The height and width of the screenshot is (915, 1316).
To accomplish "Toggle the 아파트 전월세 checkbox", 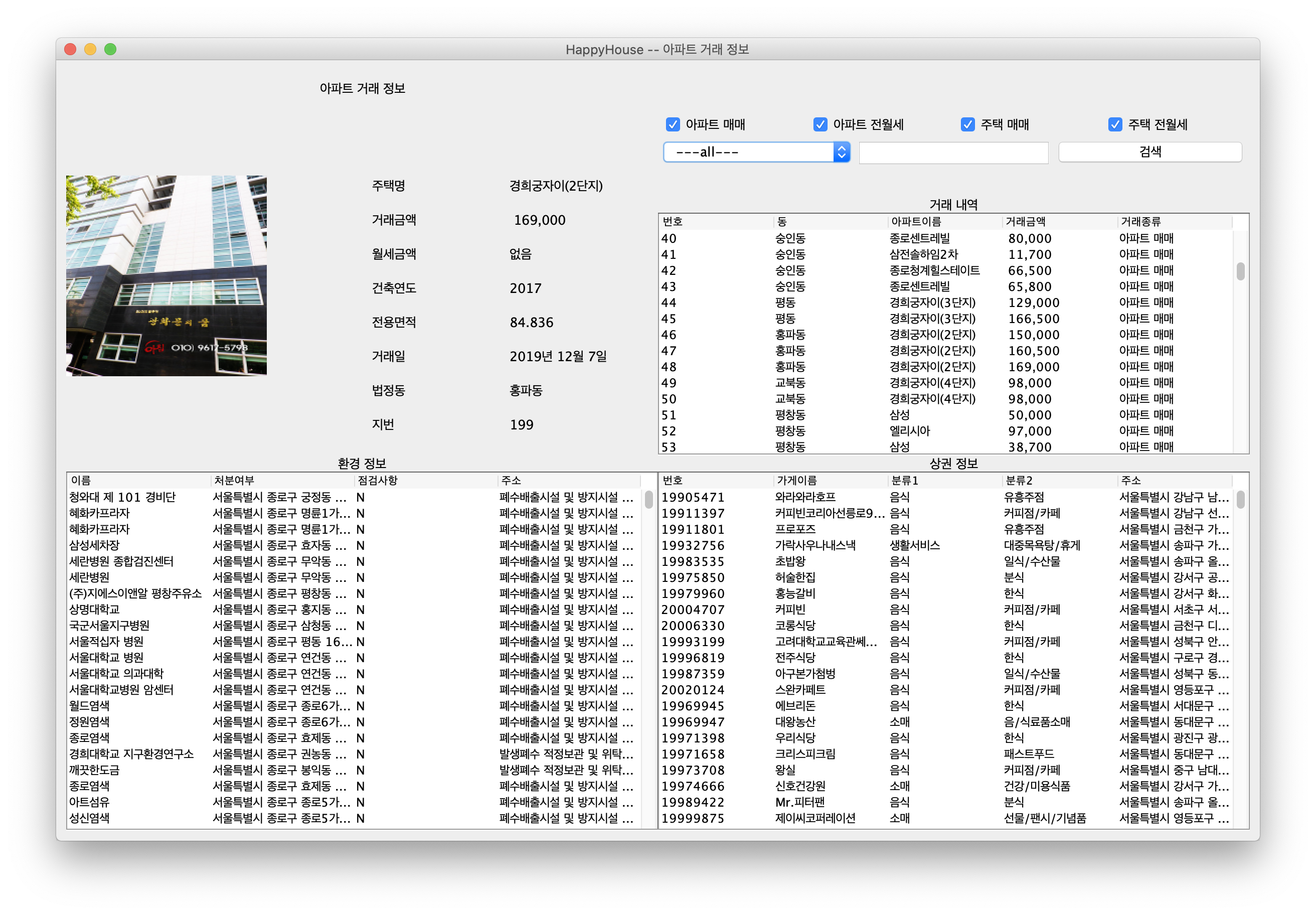I will tap(819, 124).
